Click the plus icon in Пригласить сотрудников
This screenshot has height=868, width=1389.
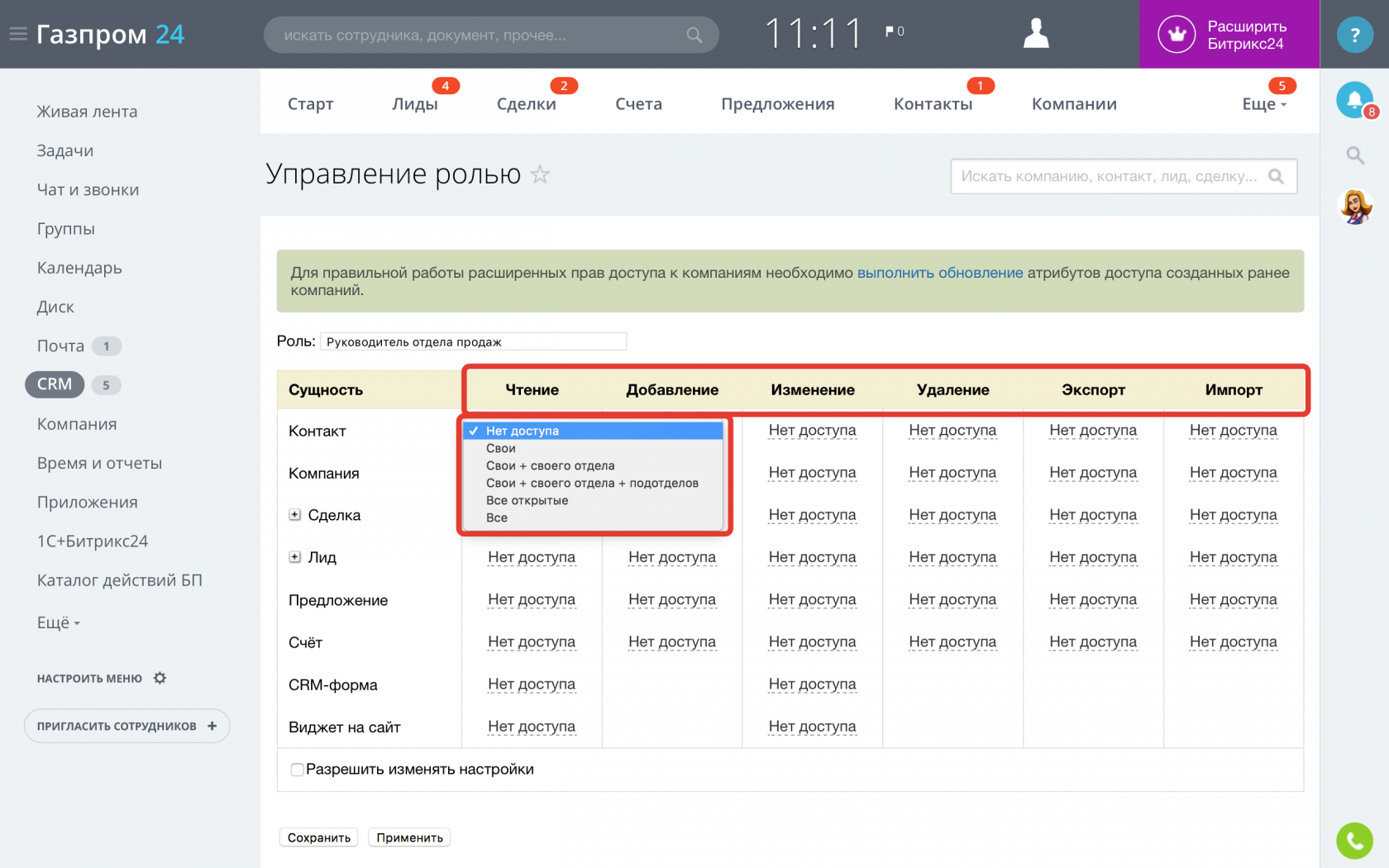(212, 726)
